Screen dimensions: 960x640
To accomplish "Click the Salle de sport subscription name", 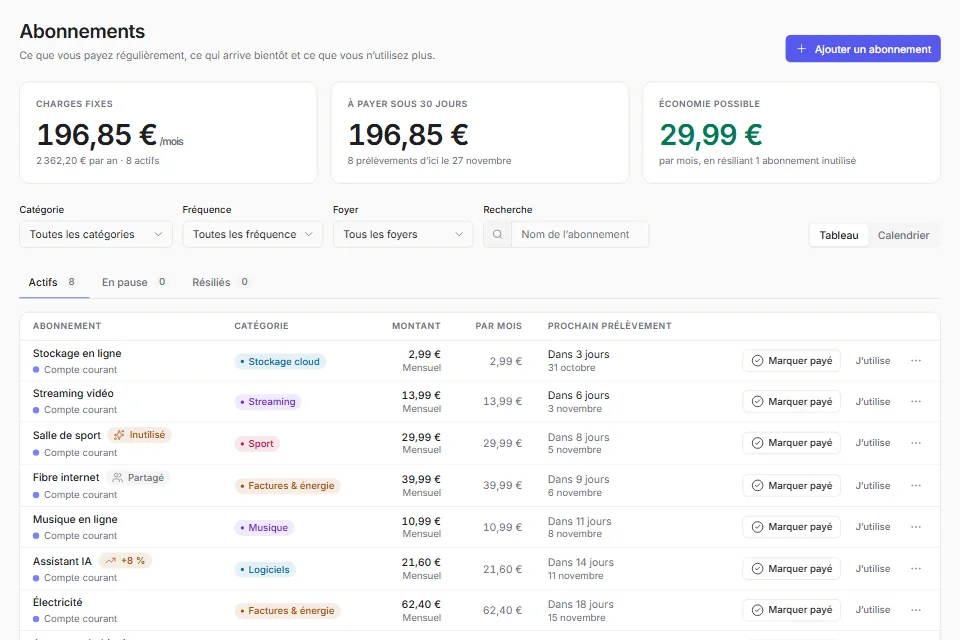I will pos(67,435).
